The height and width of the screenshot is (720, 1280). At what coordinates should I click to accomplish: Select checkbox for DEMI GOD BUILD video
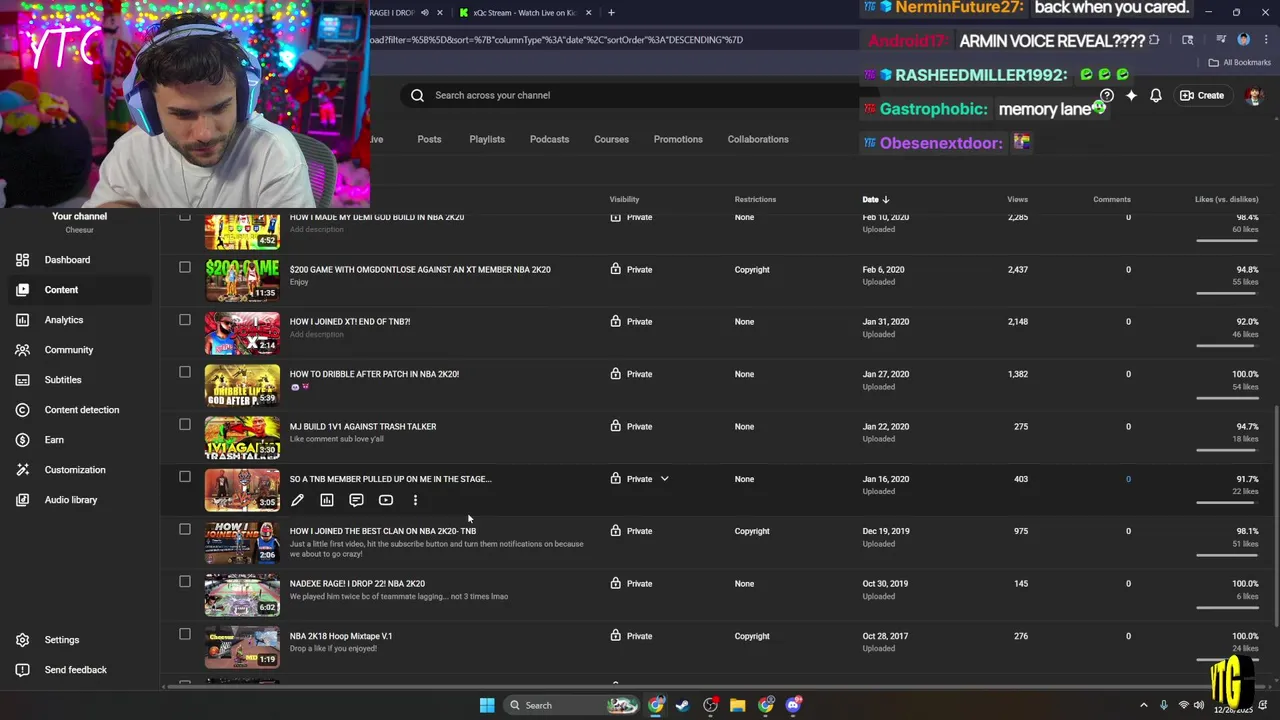click(184, 217)
